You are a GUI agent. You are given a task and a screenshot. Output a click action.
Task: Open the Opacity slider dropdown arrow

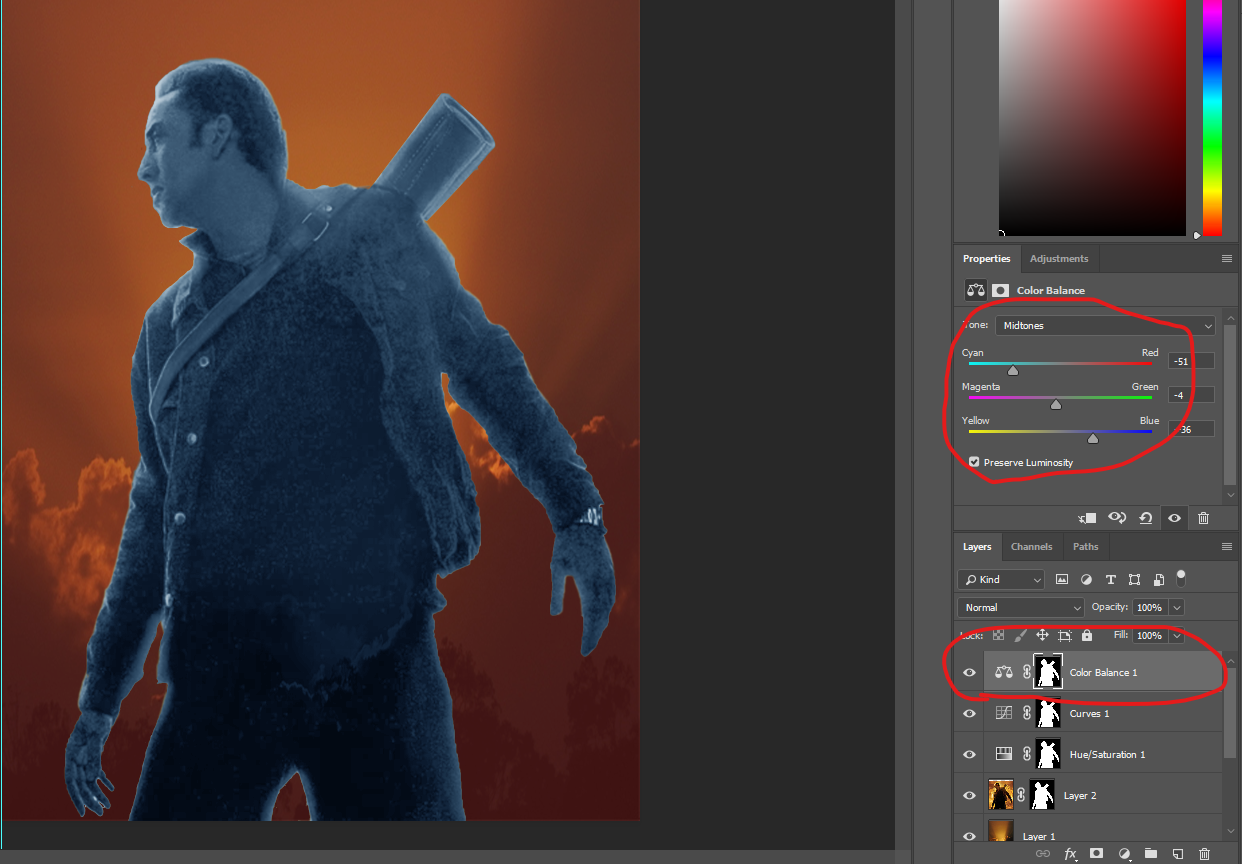tap(1176, 607)
